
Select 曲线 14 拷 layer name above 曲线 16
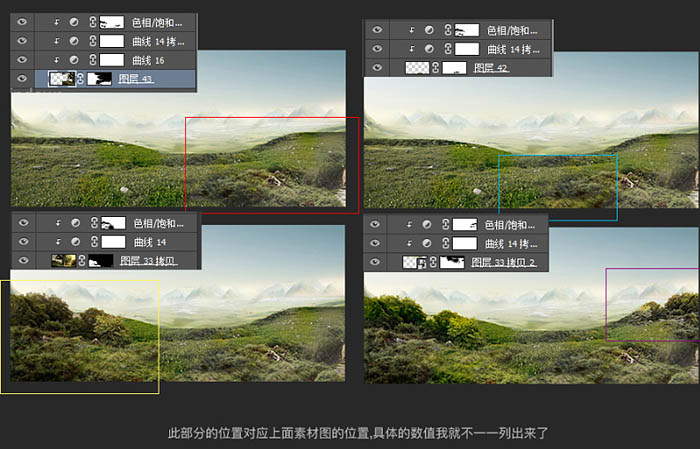click(x=158, y=41)
